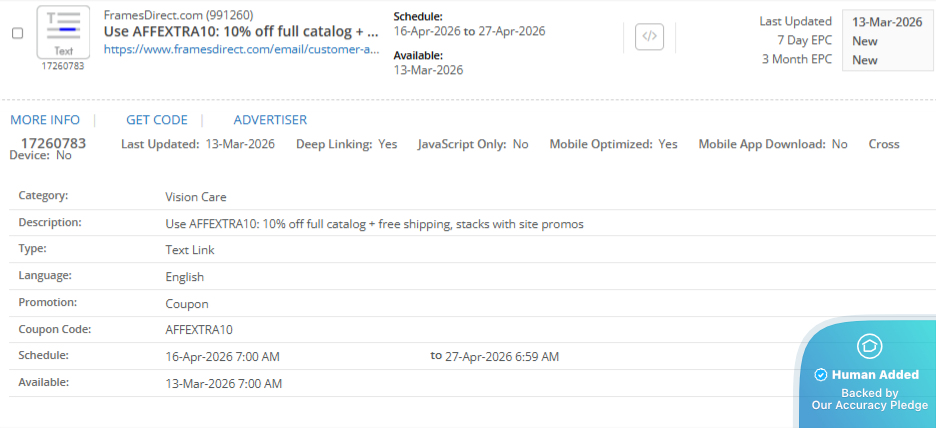The image size is (936, 428).
Task: Click the FramesDirect.com (991260) advertiser name
Action: pyautogui.click(x=177, y=15)
